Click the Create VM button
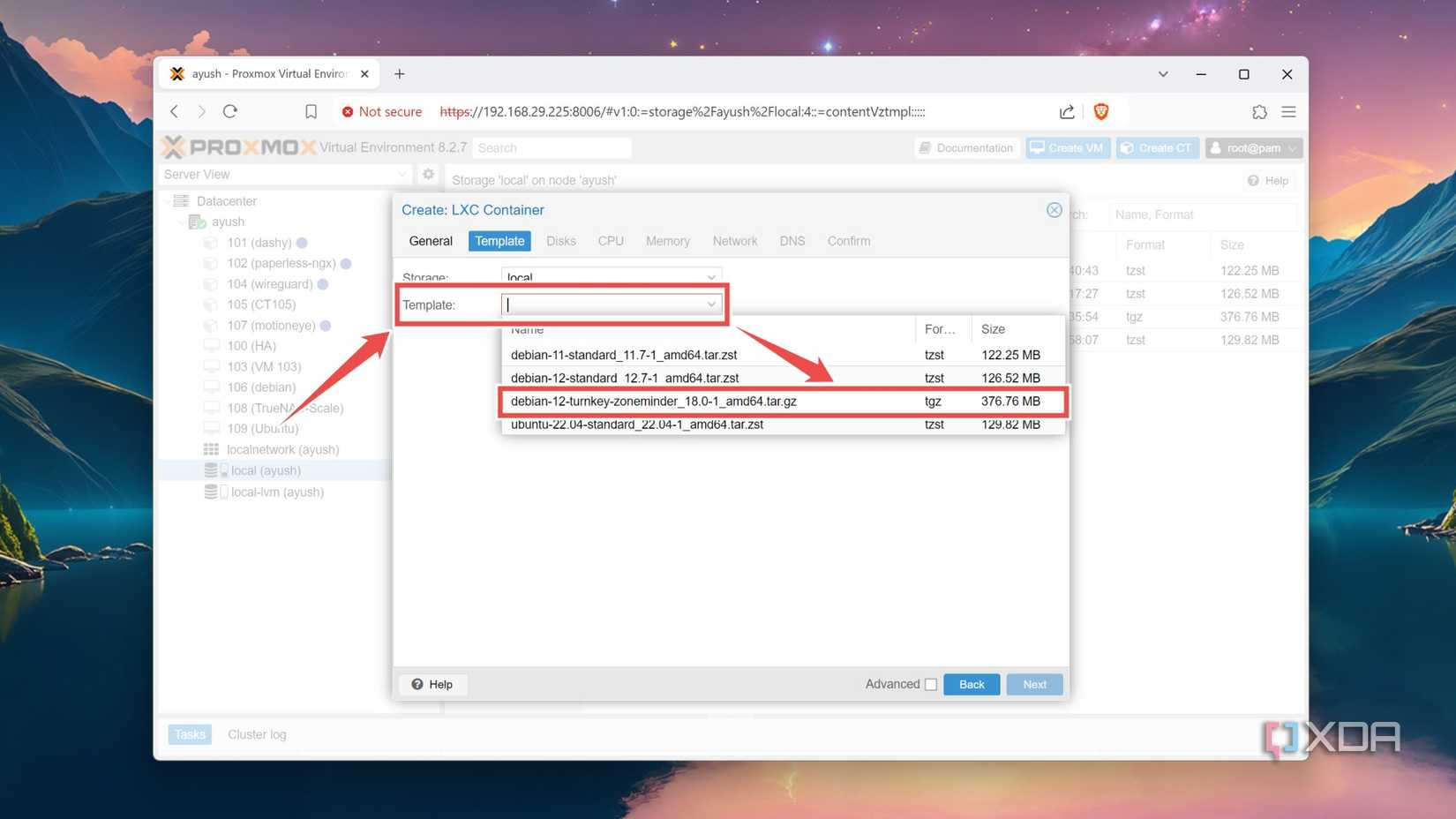The width and height of the screenshot is (1456, 819). point(1067,147)
